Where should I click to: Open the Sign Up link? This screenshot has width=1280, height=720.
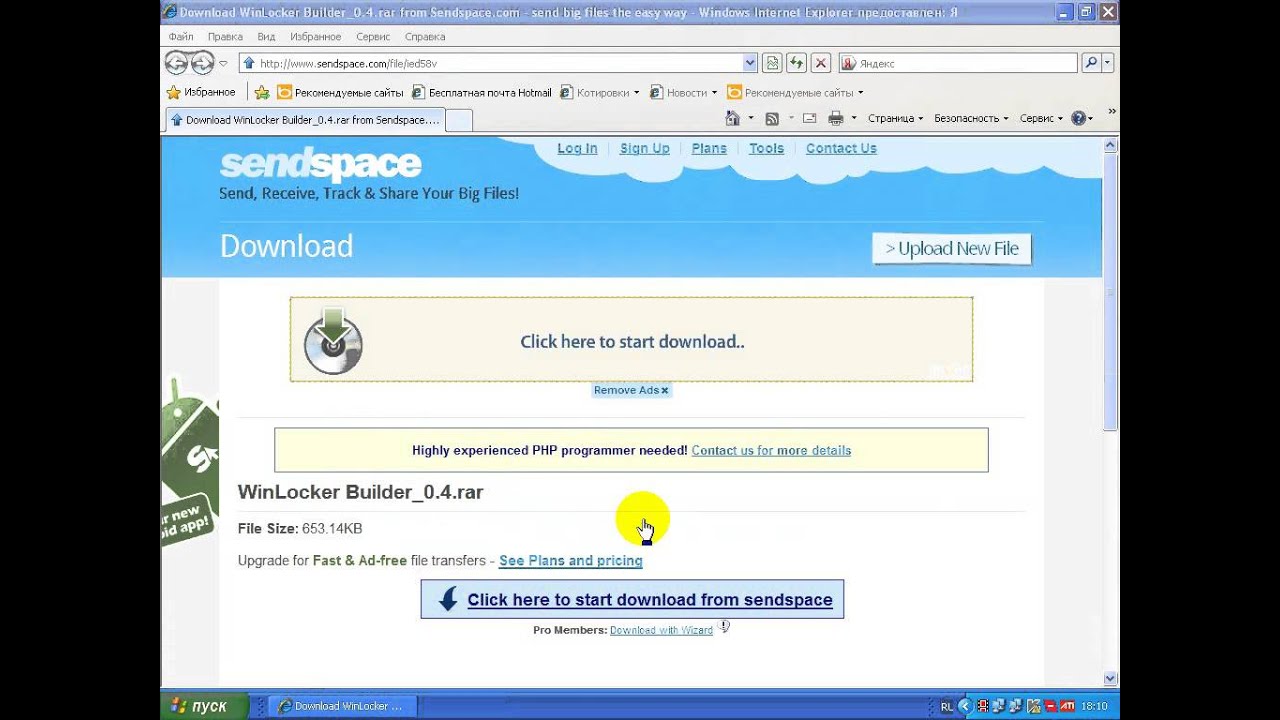click(x=644, y=148)
